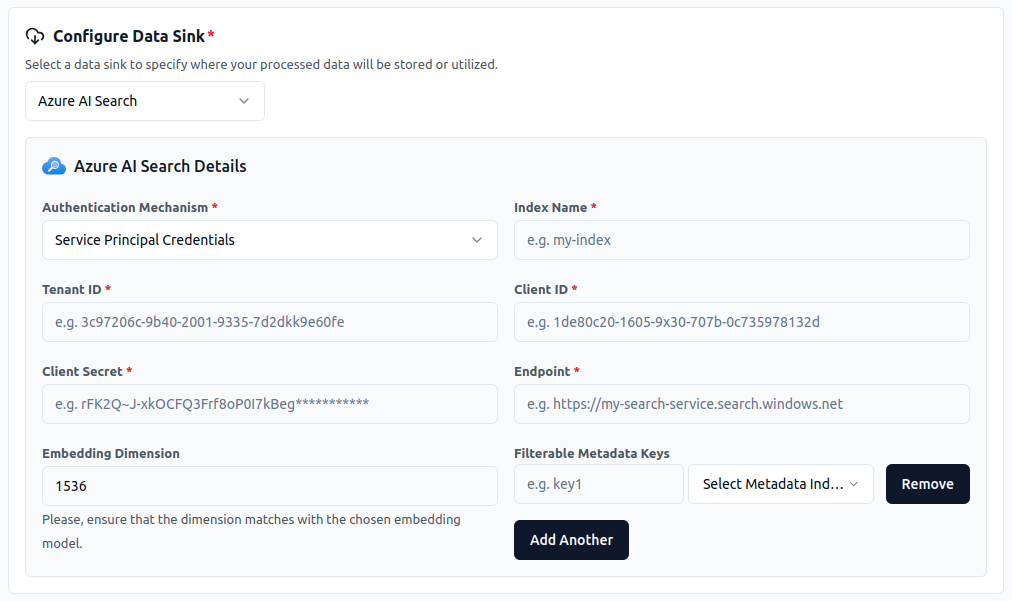Click into the Tenant ID text box
The height and width of the screenshot is (601, 1012).
(269, 322)
